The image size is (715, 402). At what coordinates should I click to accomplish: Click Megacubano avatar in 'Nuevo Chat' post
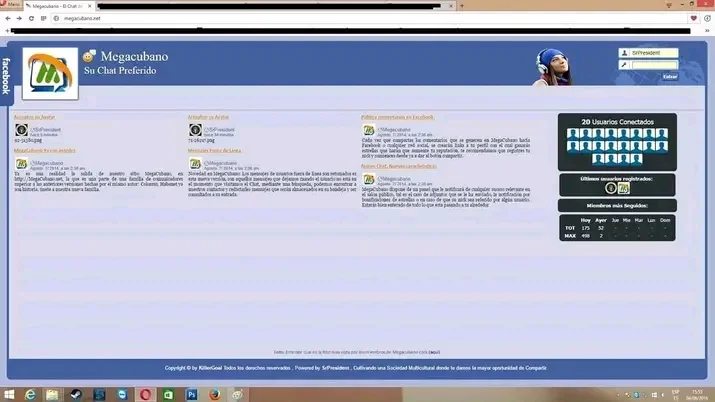click(368, 179)
